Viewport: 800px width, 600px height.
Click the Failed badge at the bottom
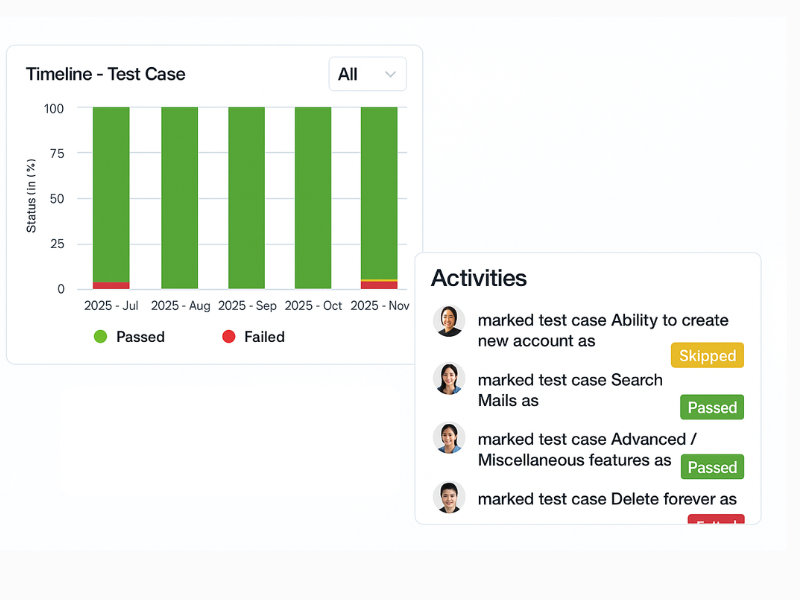(716, 521)
